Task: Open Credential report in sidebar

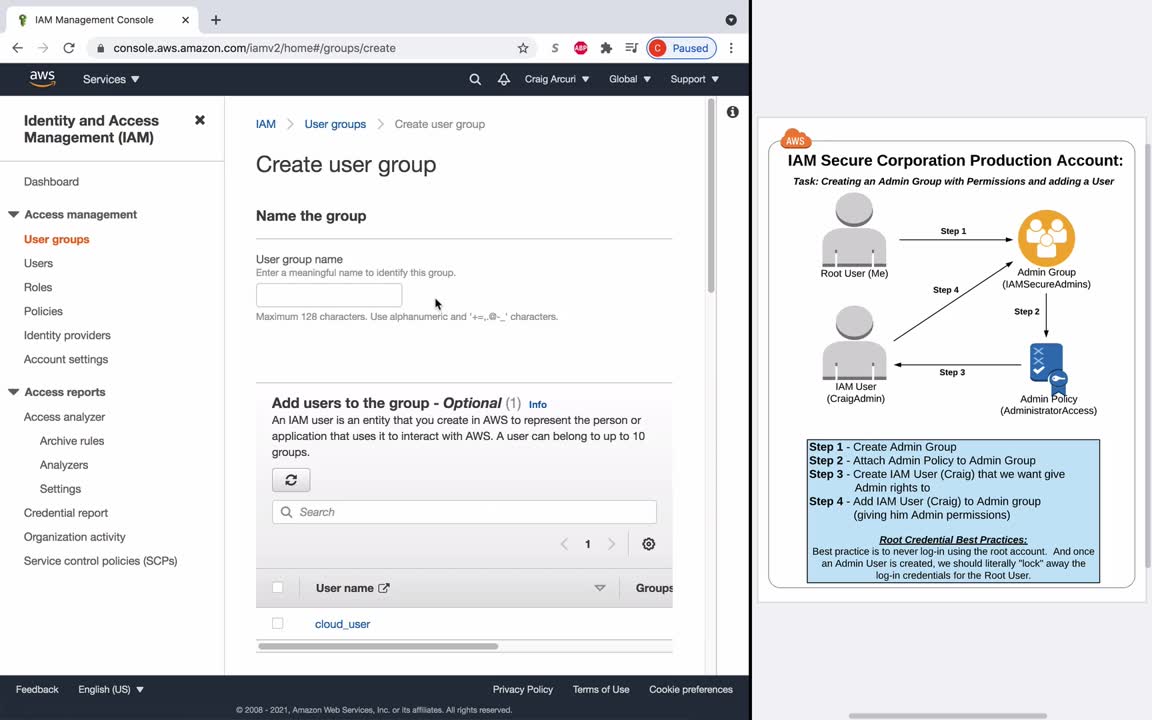Action: coord(65,513)
